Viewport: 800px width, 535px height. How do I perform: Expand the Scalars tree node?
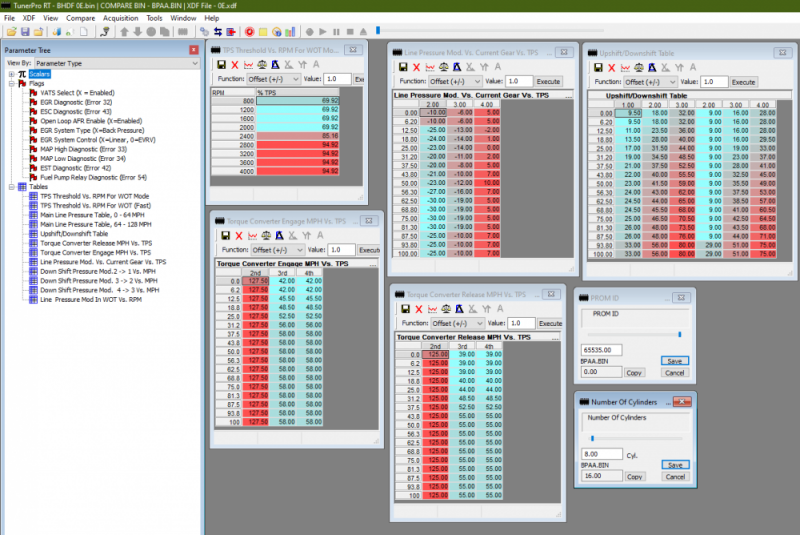[11, 74]
